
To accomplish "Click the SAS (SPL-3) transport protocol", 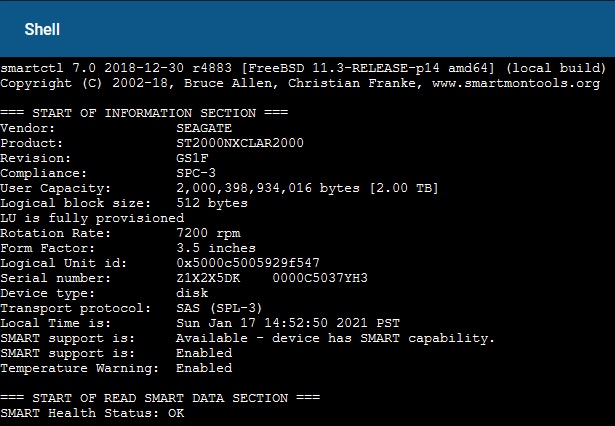I will [219, 308].
